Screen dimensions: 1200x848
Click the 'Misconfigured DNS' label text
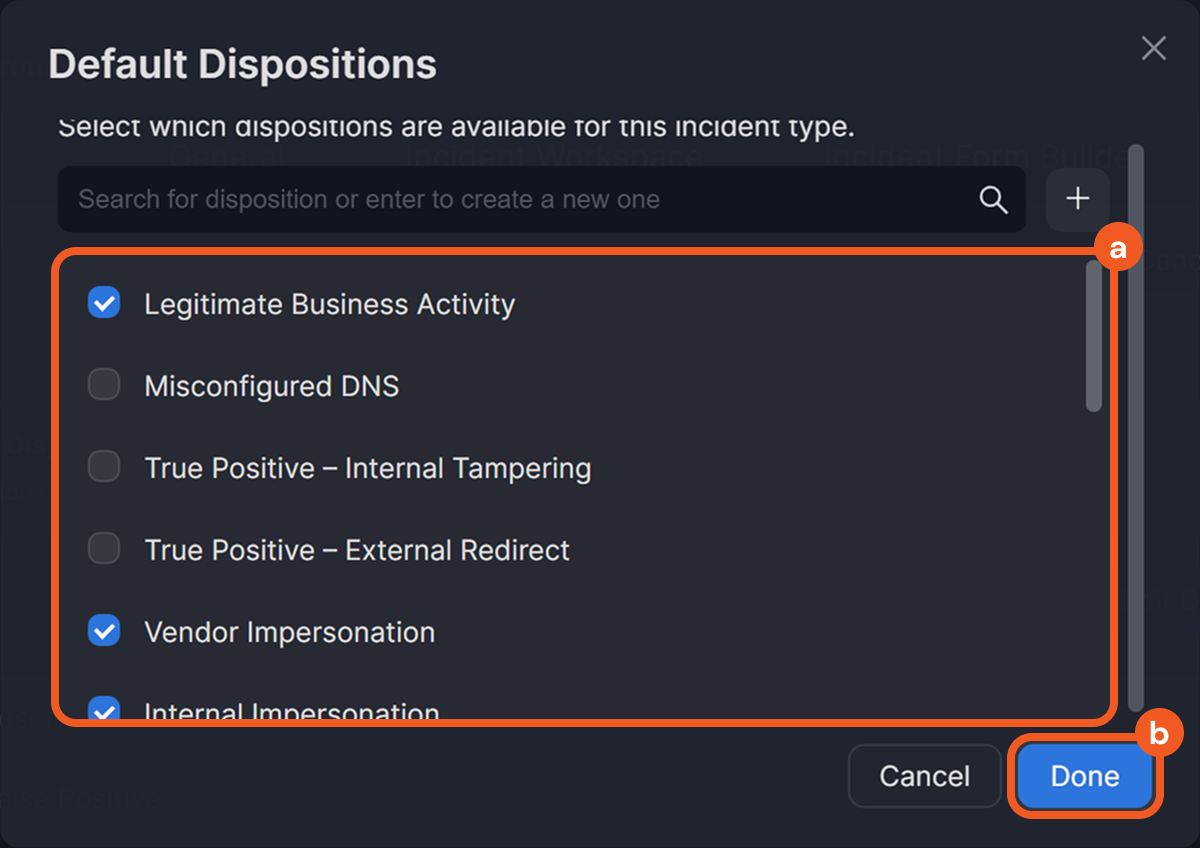[x=271, y=386]
